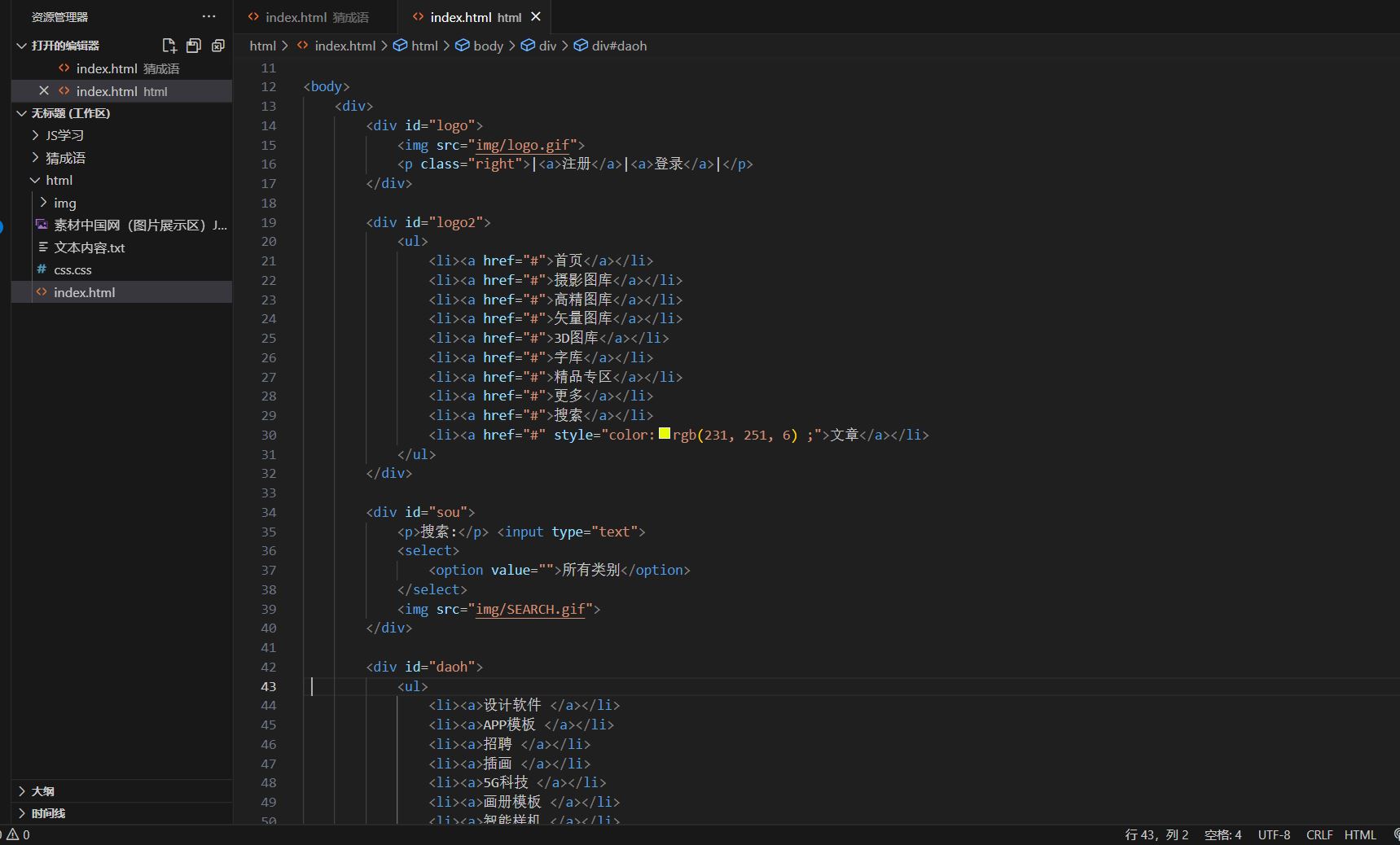Click HTML language mode in status bar
The width and height of the screenshot is (1400, 845).
[x=1360, y=834]
